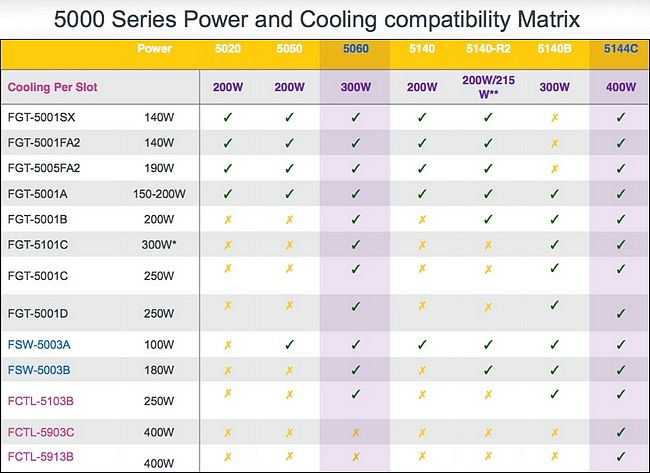Click the X mark for FGT-5001SX under 5140B
The height and width of the screenshot is (473, 650).
click(x=553, y=117)
